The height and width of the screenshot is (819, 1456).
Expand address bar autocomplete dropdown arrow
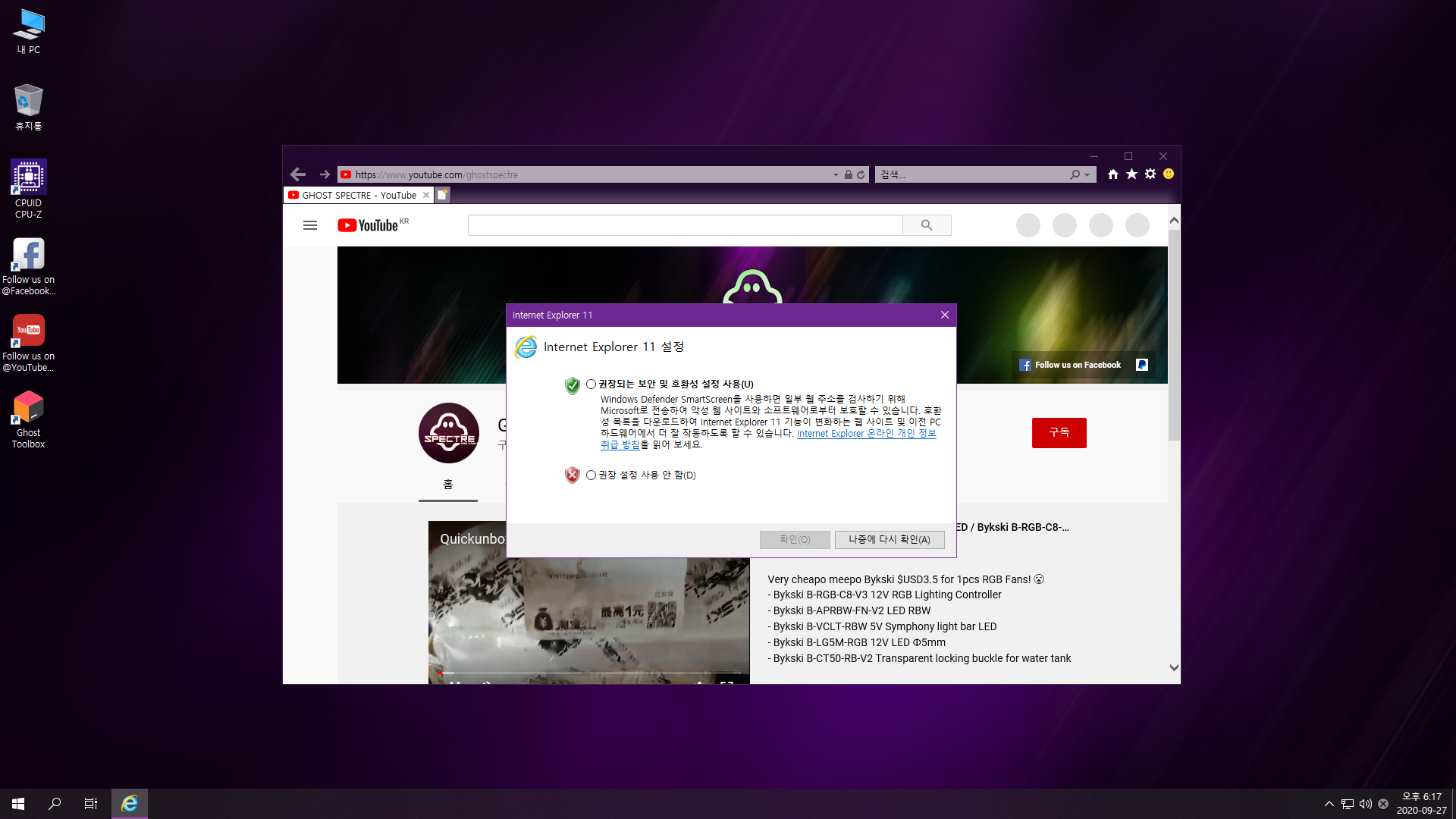coord(836,175)
